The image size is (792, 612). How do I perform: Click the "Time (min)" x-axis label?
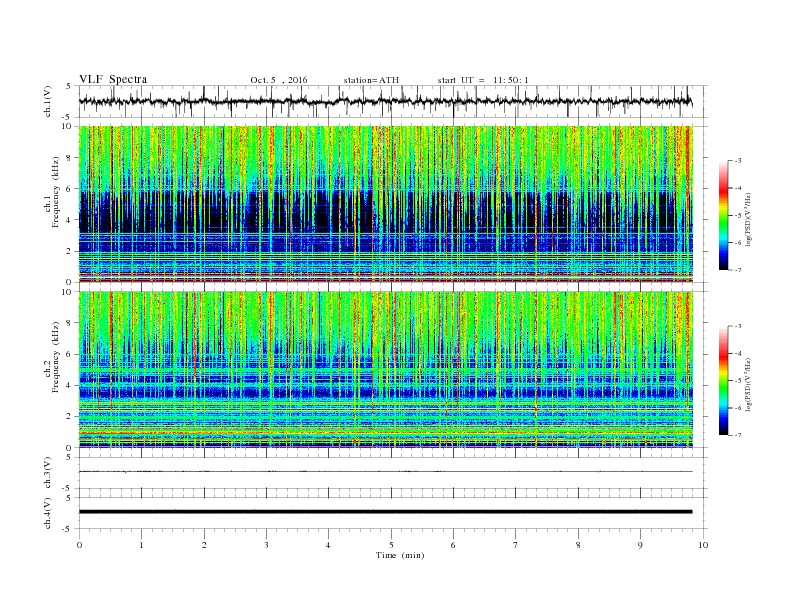tap(400, 555)
